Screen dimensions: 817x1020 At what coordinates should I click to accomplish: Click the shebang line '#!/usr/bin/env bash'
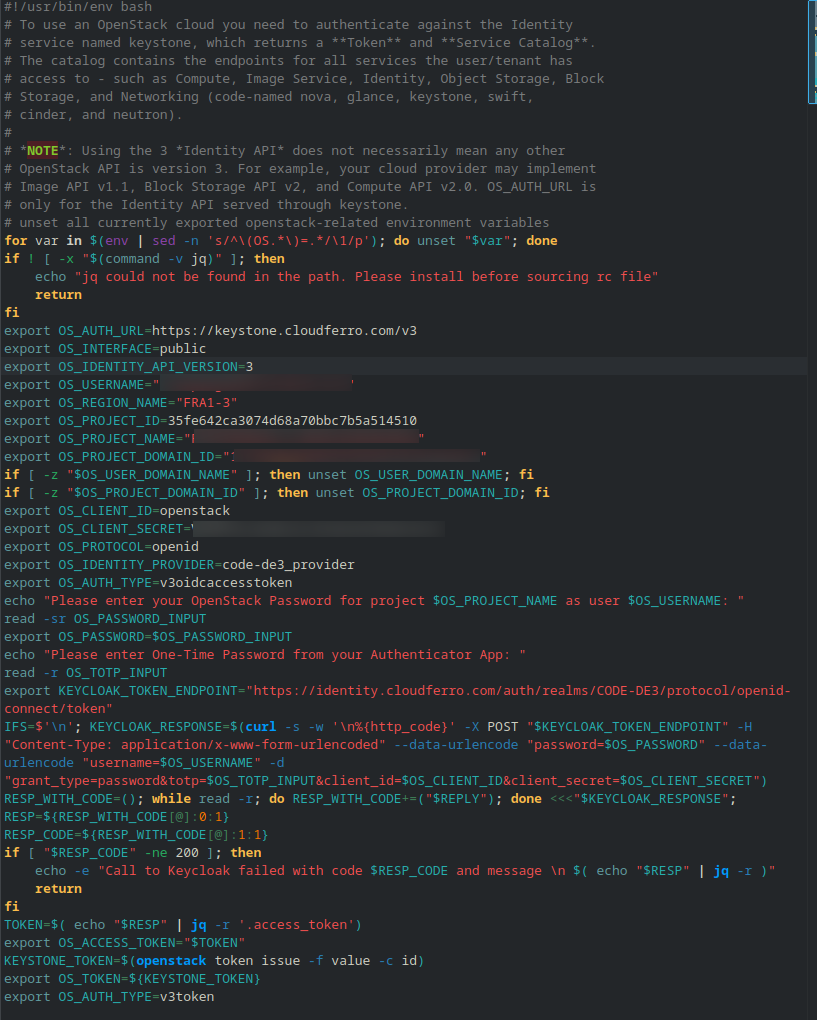coord(78,7)
